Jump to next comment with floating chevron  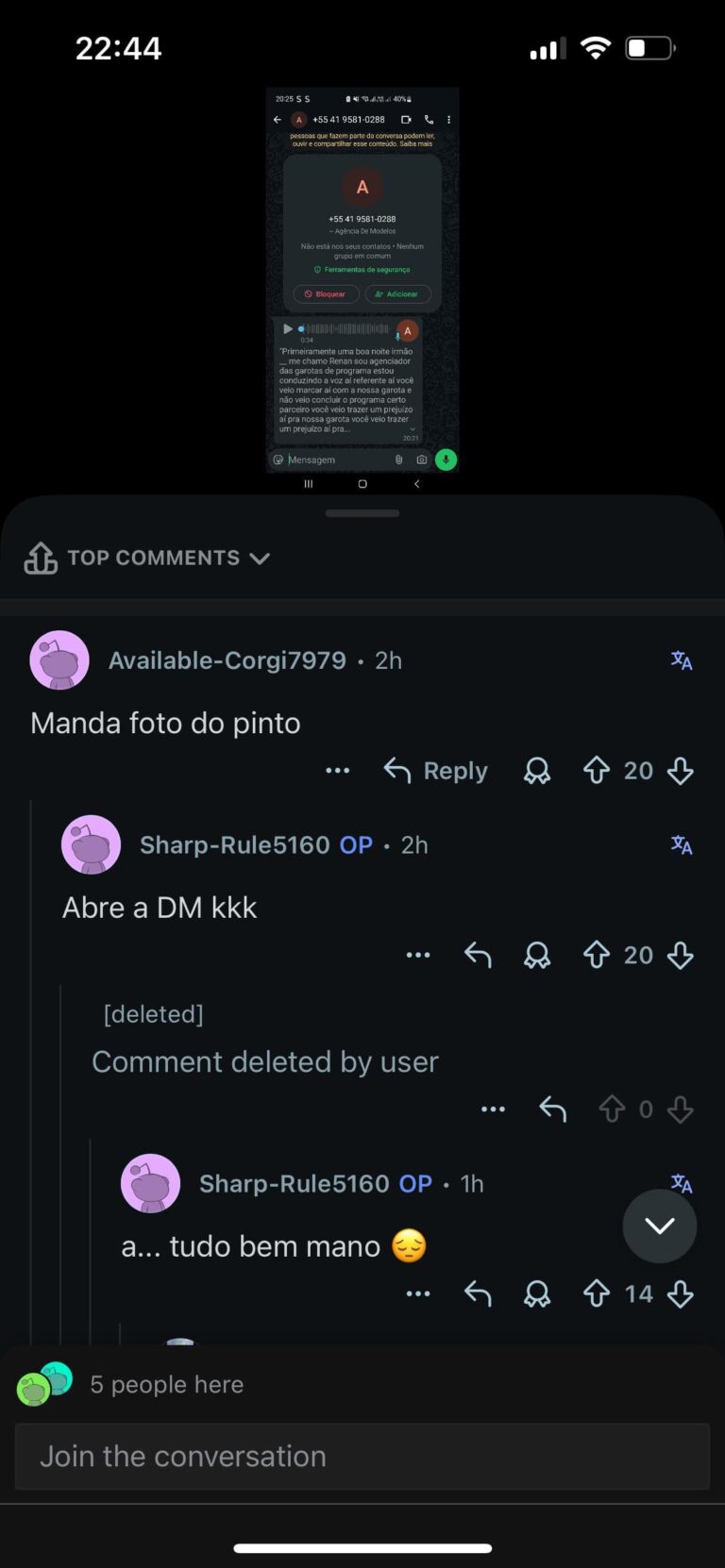[660, 1226]
